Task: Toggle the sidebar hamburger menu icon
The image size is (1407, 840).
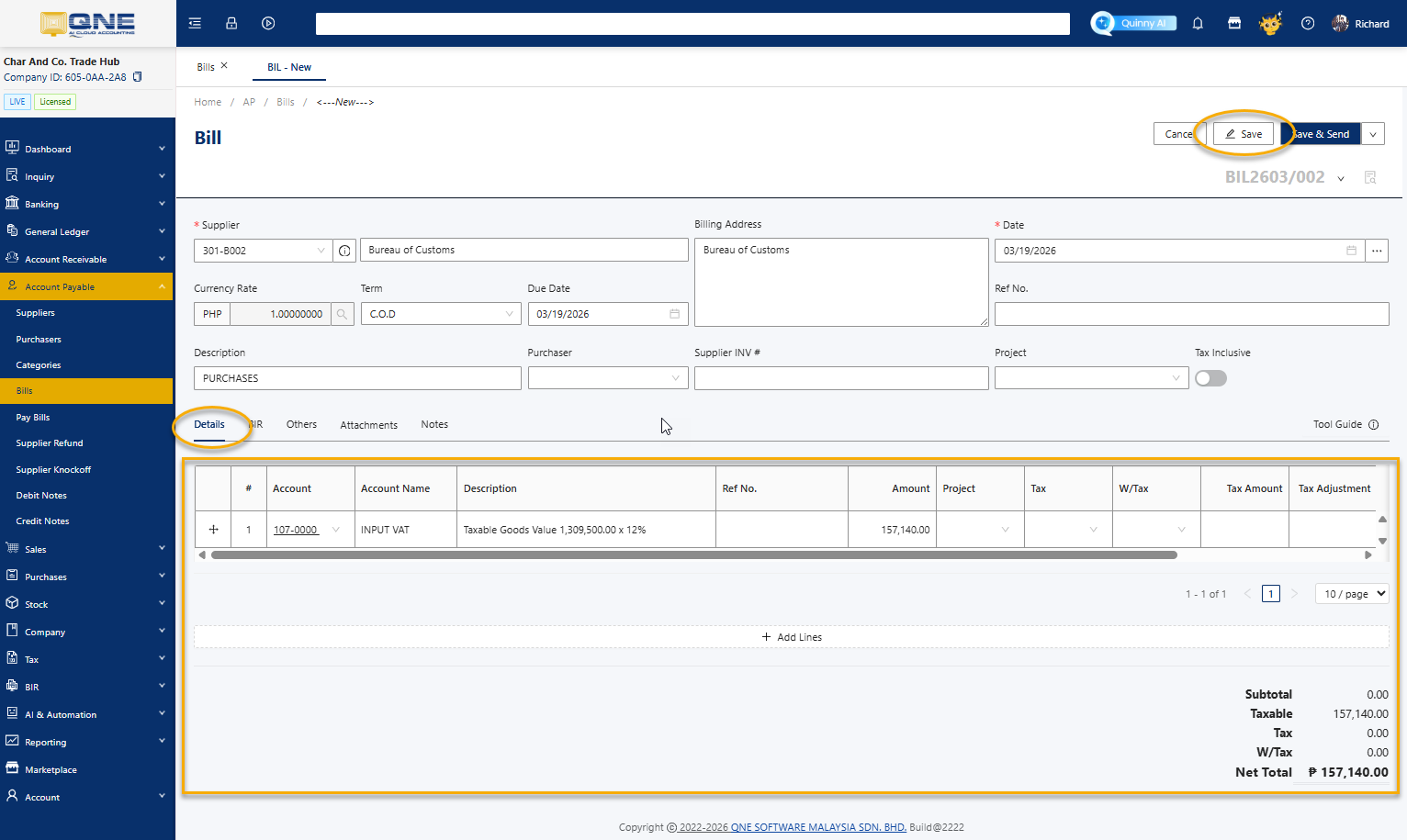Action: [195, 23]
